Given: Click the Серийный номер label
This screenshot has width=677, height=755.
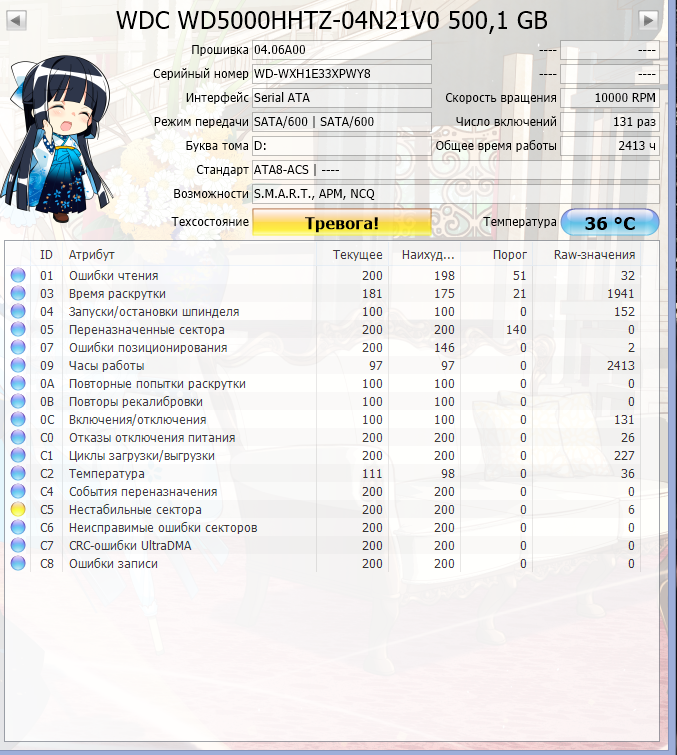Looking at the screenshot, I should 201,74.
